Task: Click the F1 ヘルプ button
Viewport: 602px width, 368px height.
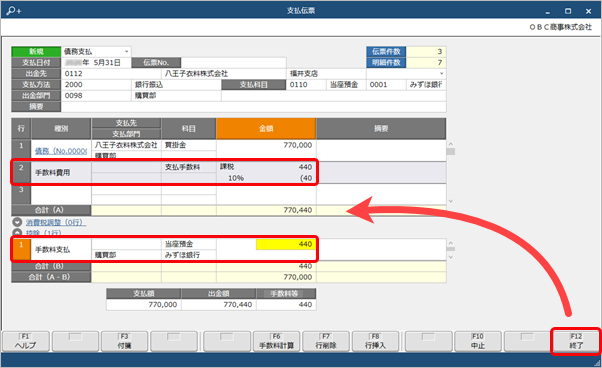Action: pyautogui.click(x=26, y=341)
